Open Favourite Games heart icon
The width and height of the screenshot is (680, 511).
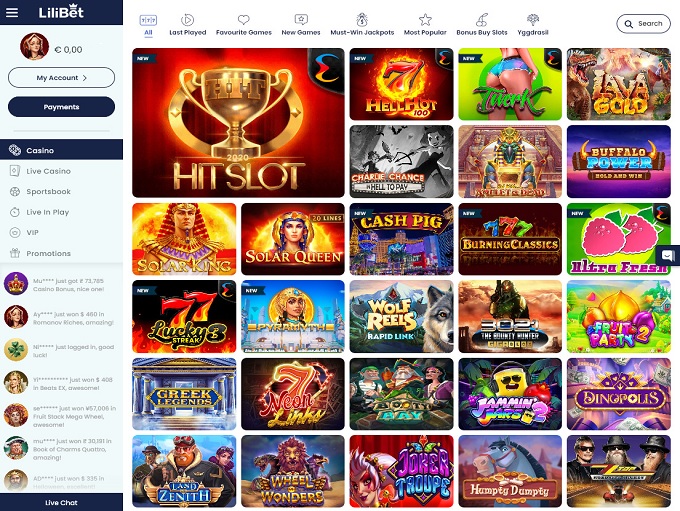[243, 20]
